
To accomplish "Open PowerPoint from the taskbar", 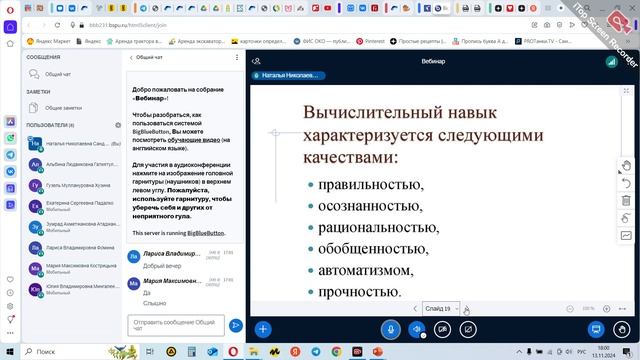I will point(378,351).
